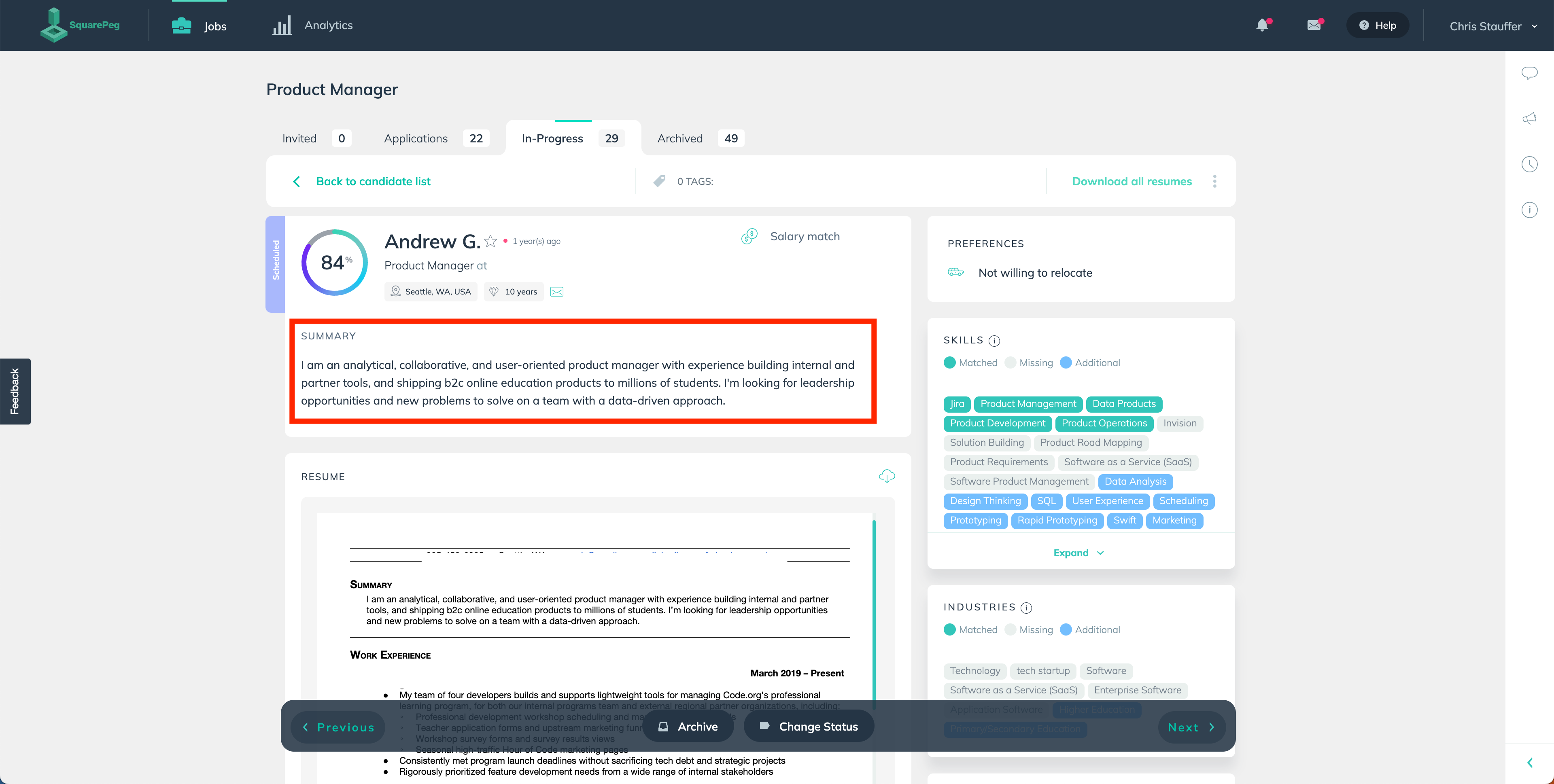The image size is (1554, 784).
Task: Click the Scheduling skill tag
Action: click(x=1183, y=501)
